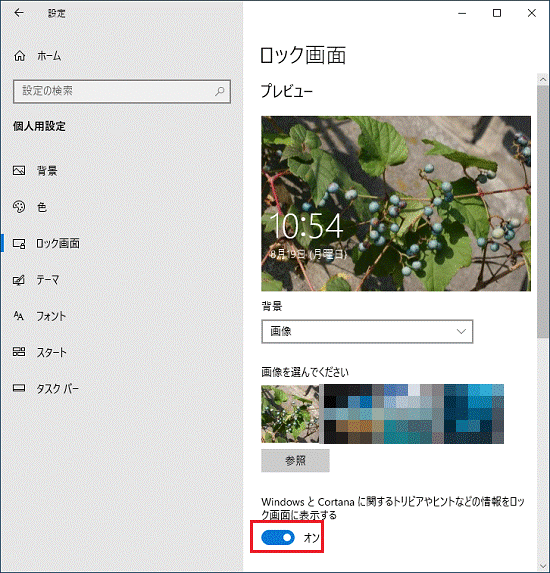Open スタート settings
The image size is (550, 573).
point(52,352)
